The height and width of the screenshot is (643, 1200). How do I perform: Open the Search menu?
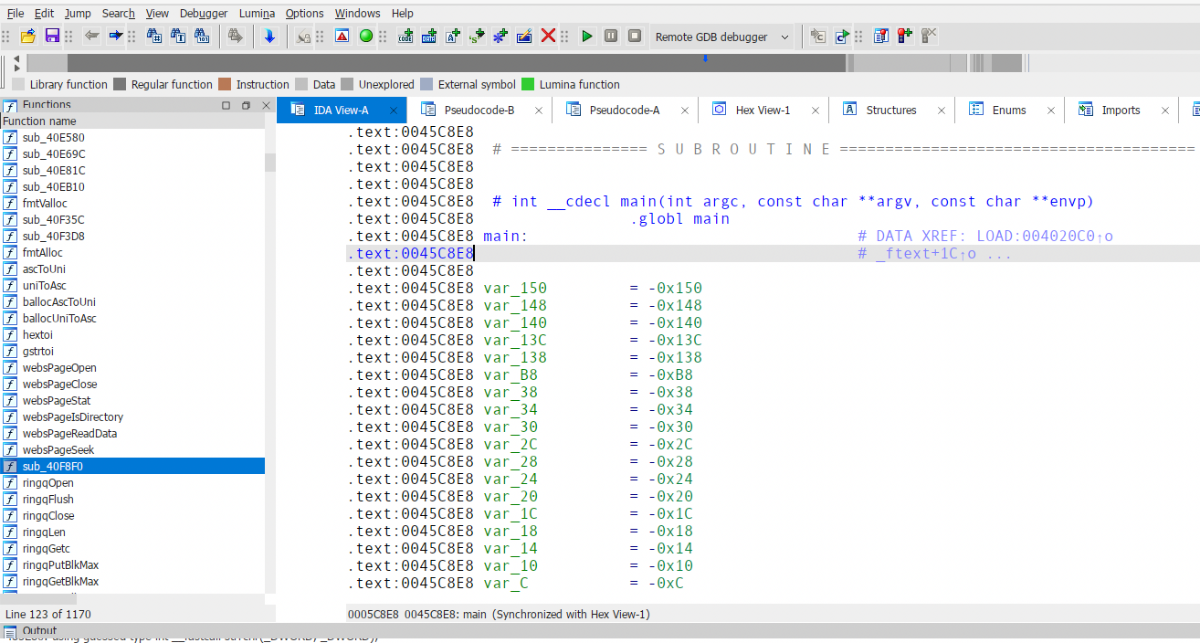(x=118, y=13)
